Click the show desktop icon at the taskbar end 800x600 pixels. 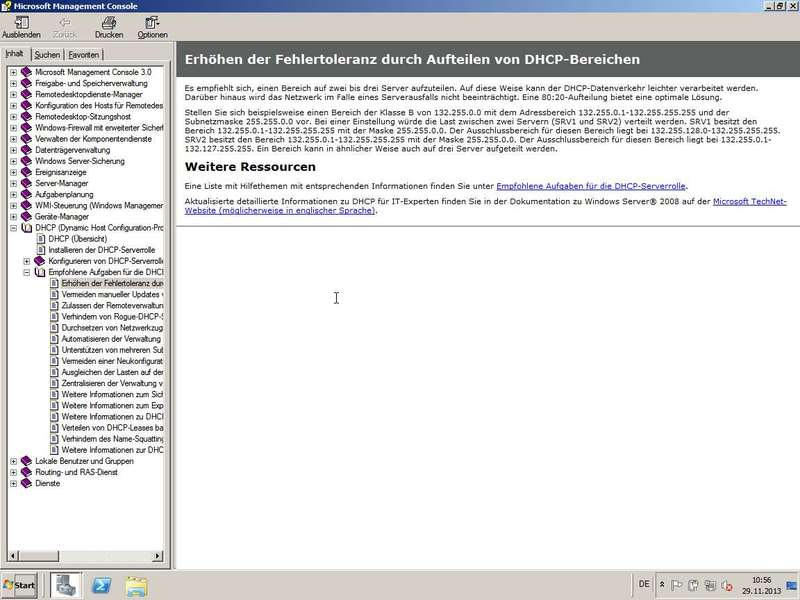(x=792, y=585)
